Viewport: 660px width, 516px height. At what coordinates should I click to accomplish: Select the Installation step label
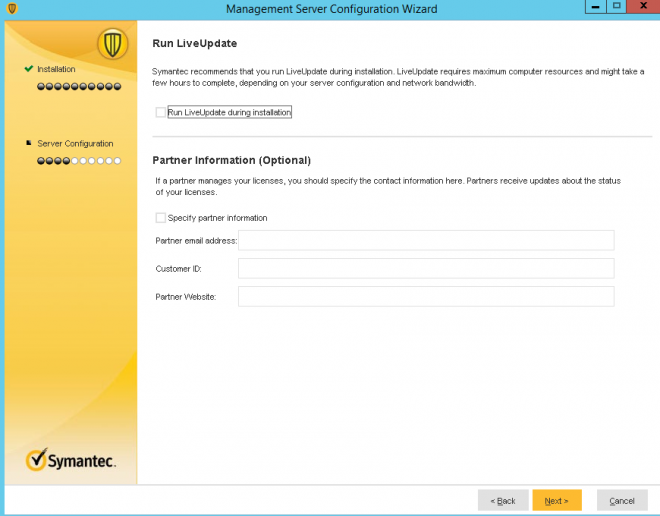(56, 69)
